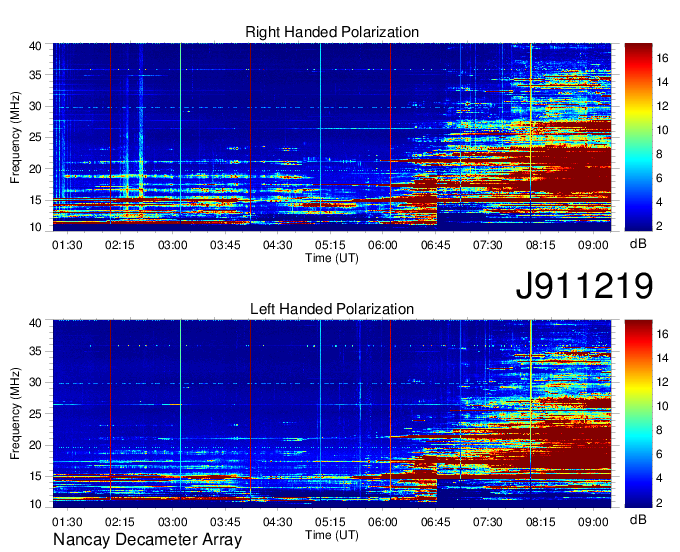680x552 pixels.
Task: Click "06:45" time tick on Left Handed plot
Action: click(435, 522)
